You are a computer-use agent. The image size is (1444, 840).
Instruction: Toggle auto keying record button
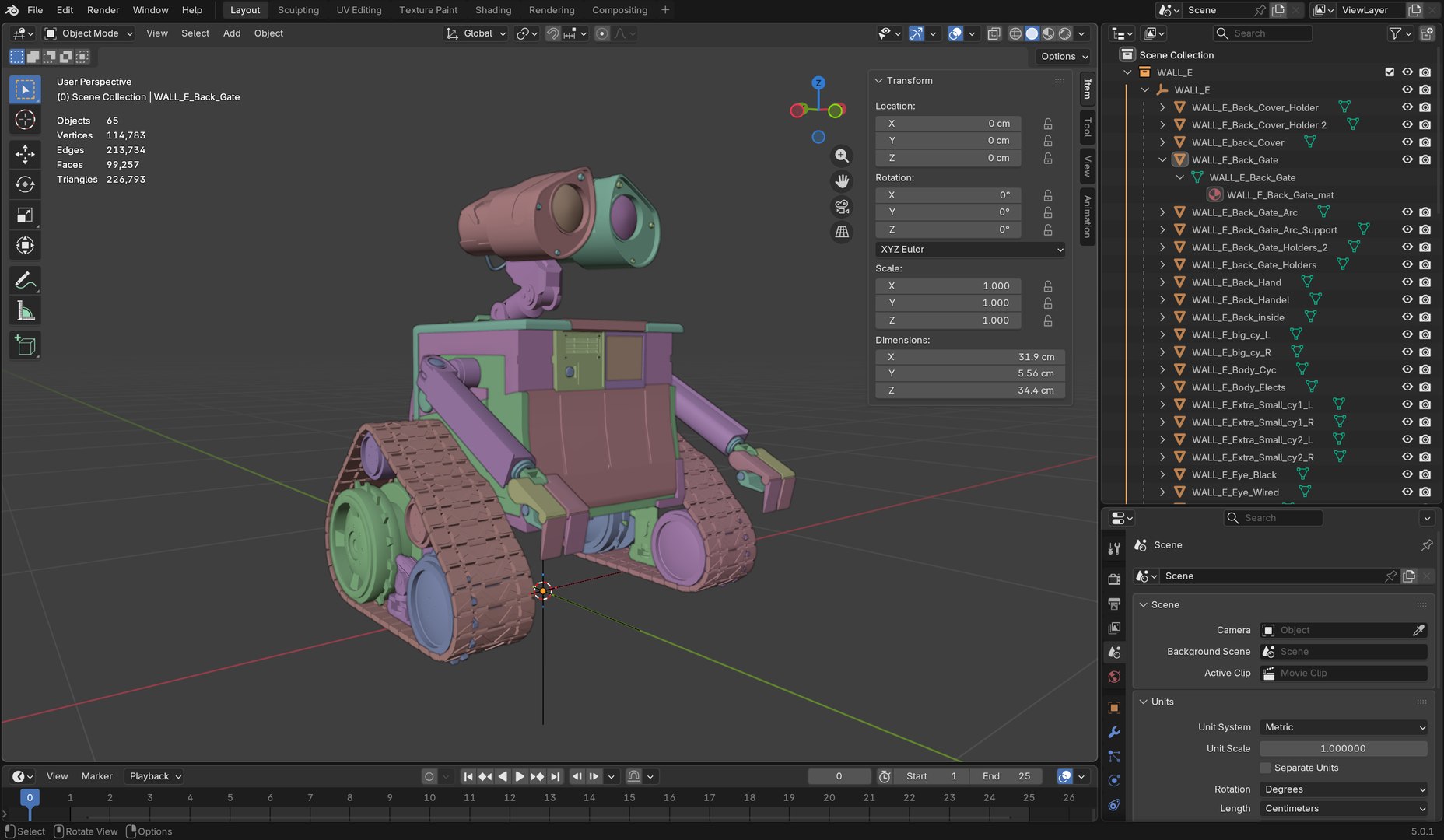coord(429,776)
